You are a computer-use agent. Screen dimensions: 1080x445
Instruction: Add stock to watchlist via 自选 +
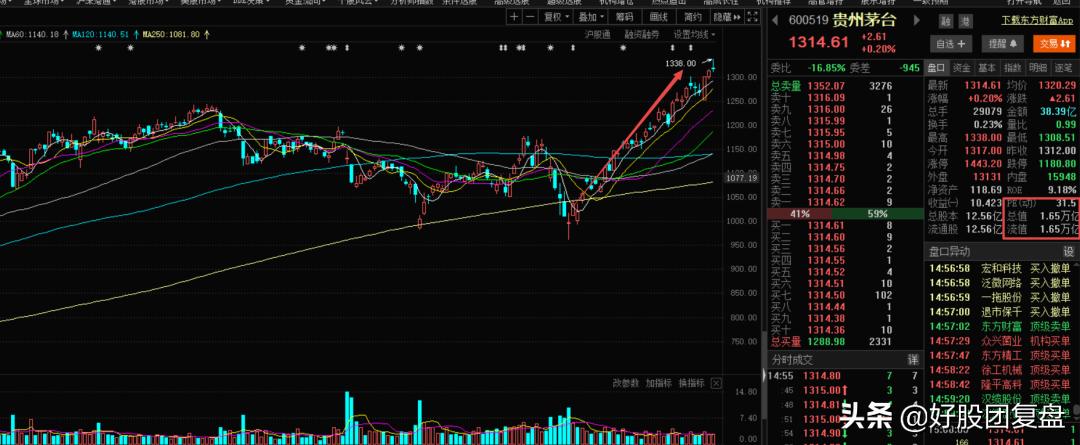click(x=951, y=43)
